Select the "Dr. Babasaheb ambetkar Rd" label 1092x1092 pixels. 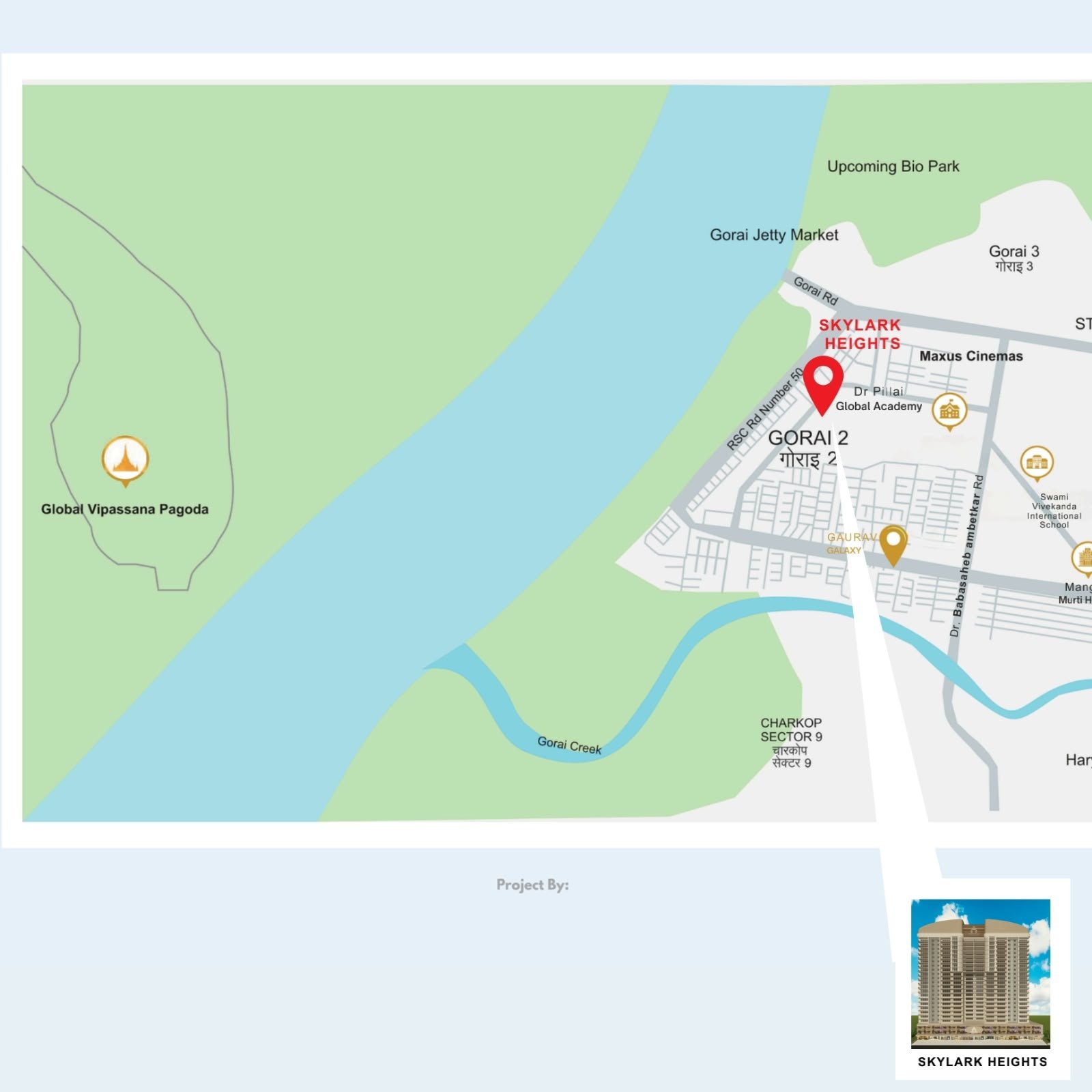(x=966, y=556)
